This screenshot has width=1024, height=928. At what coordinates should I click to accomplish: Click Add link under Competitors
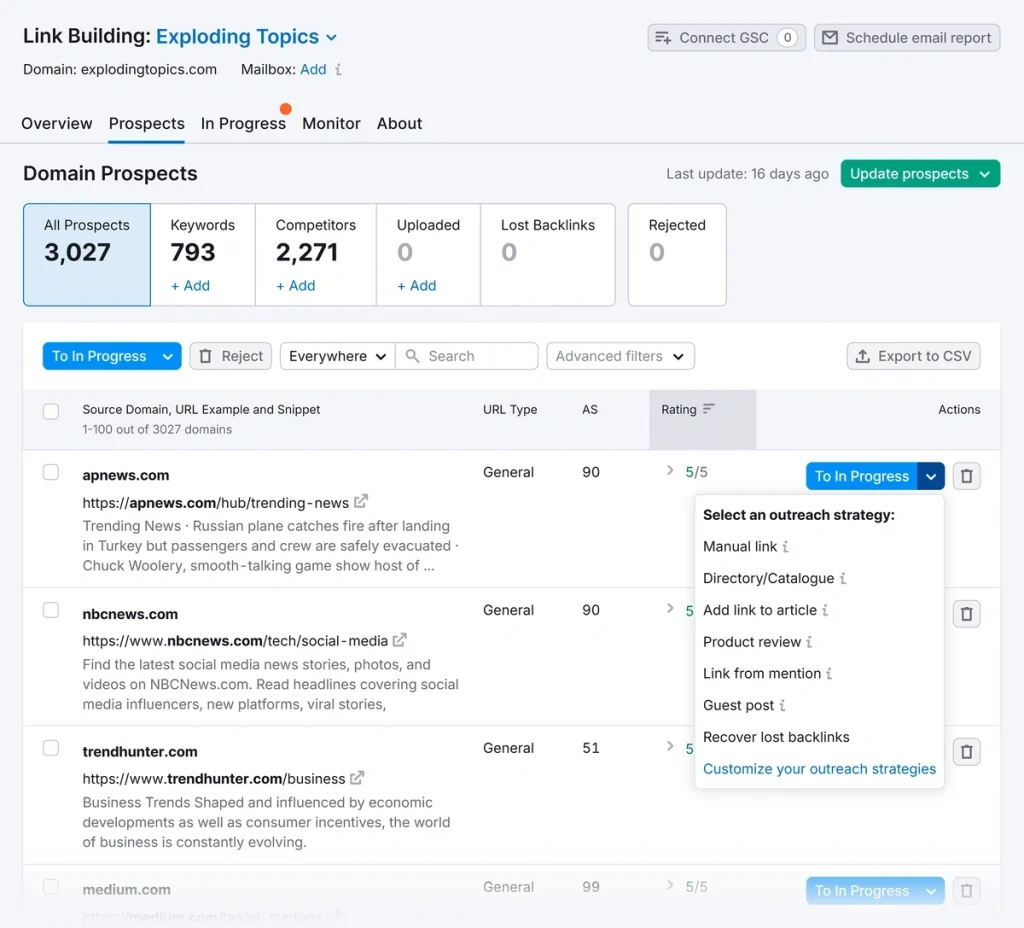click(295, 285)
